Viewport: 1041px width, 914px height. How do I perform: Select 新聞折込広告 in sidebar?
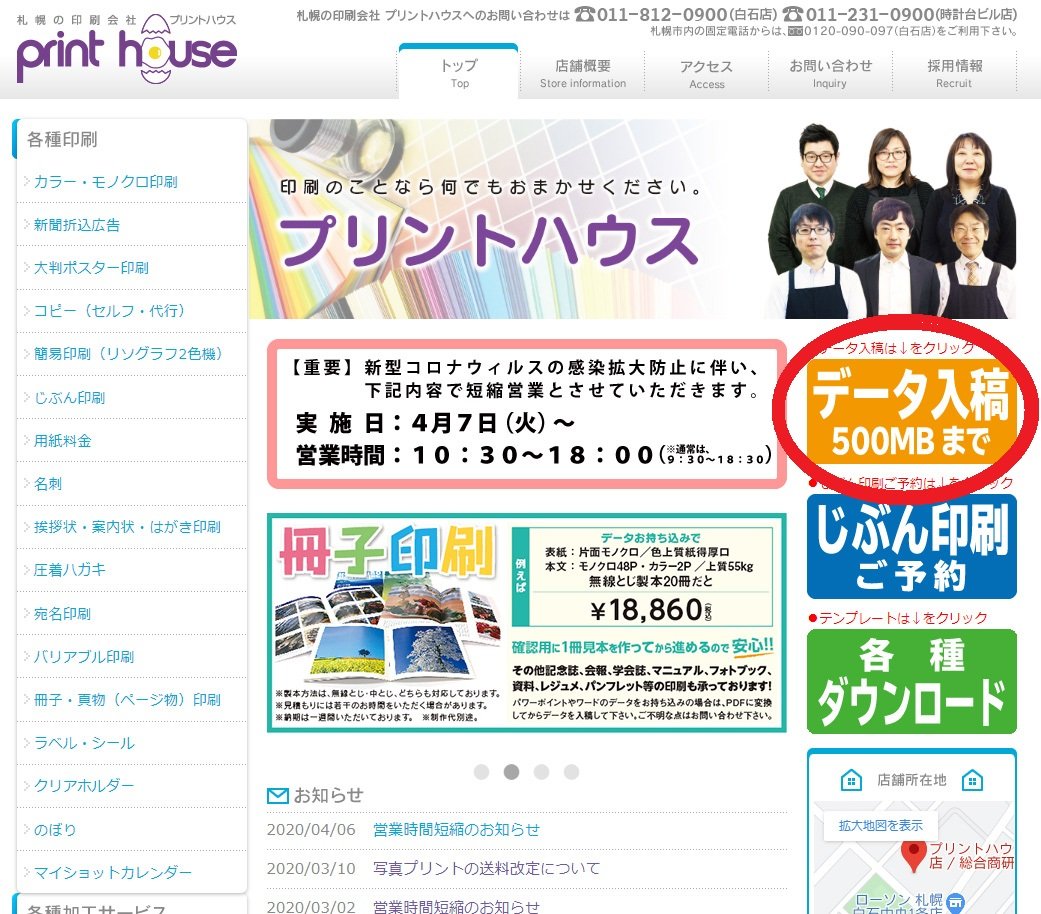[76, 225]
